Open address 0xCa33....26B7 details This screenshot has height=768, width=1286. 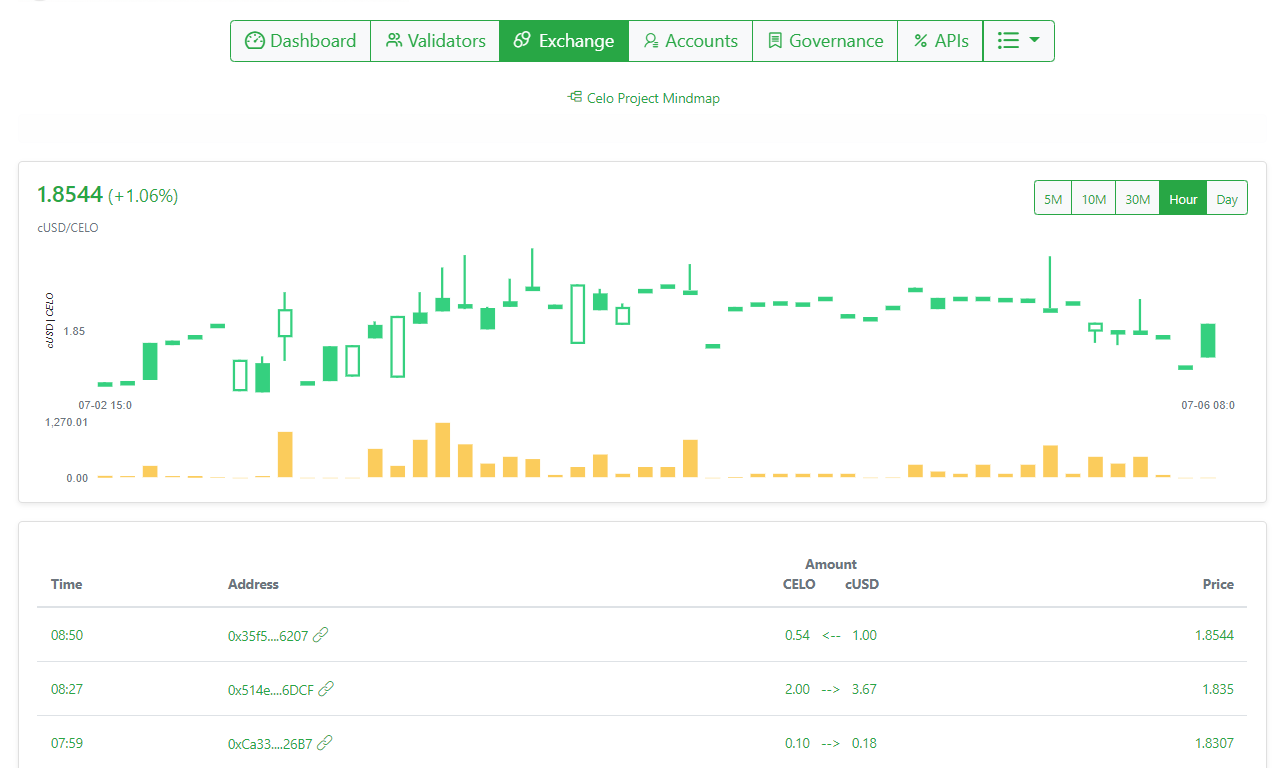tap(270, 743)
